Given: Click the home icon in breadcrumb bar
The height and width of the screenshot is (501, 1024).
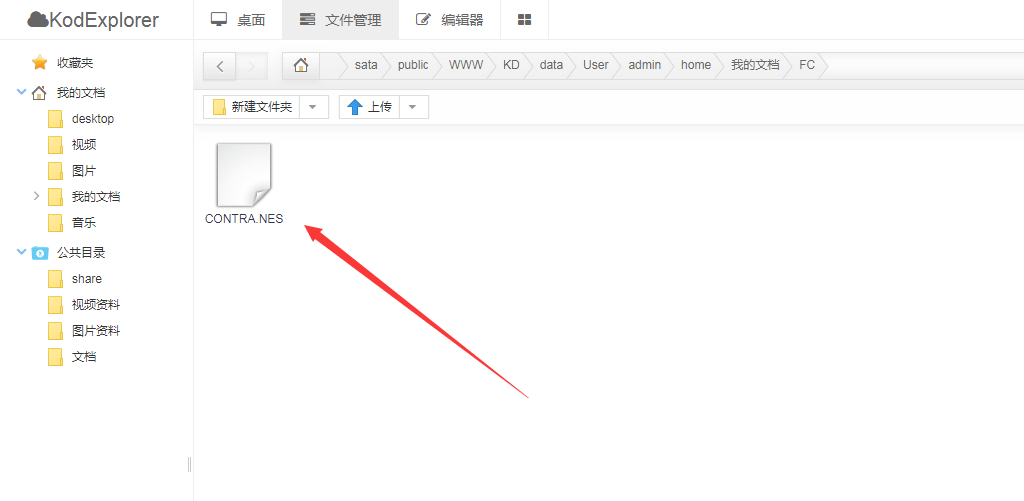Looking at the screenshot, I should 300,66.
